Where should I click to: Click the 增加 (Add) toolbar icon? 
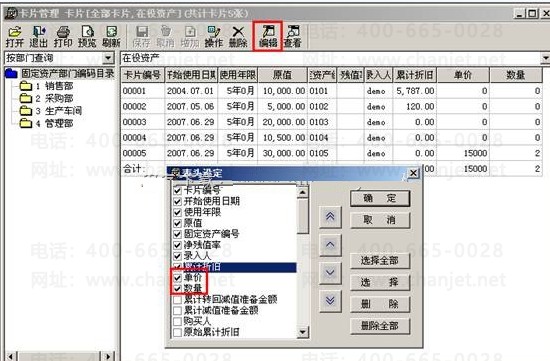point(190,36)
